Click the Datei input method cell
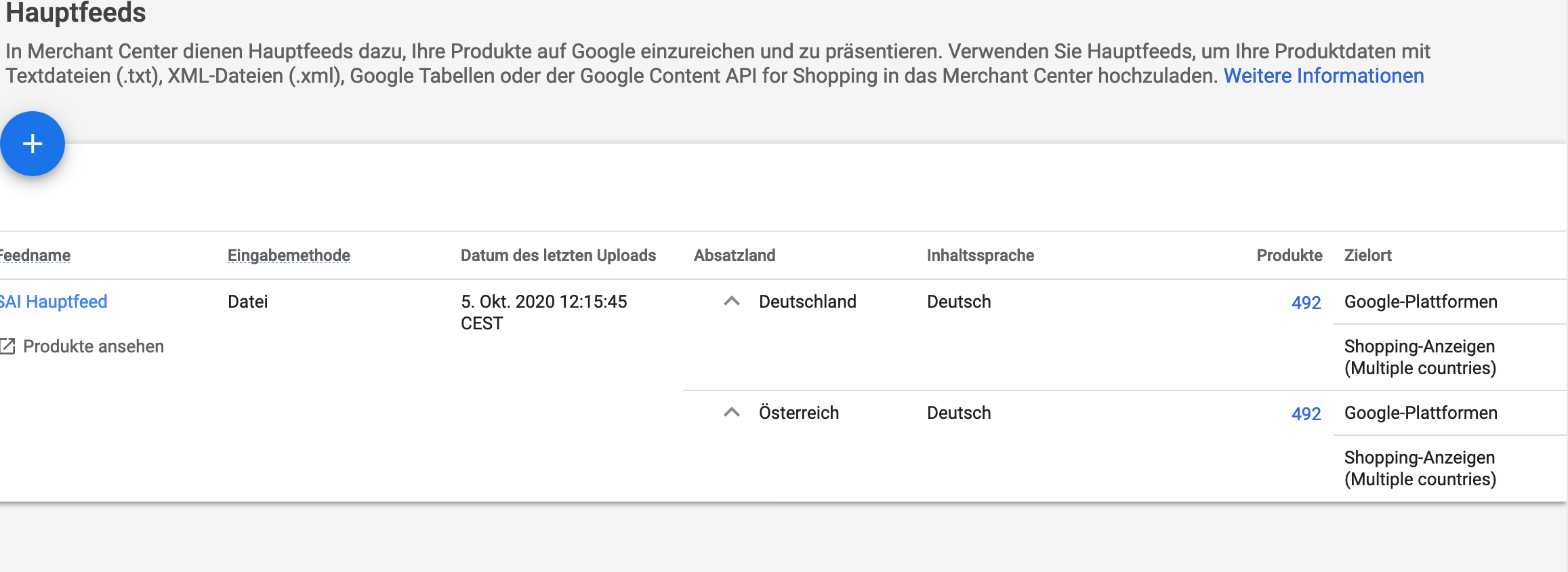The height and width of the screenshot is (572, 1568). (x=247, y=302)
